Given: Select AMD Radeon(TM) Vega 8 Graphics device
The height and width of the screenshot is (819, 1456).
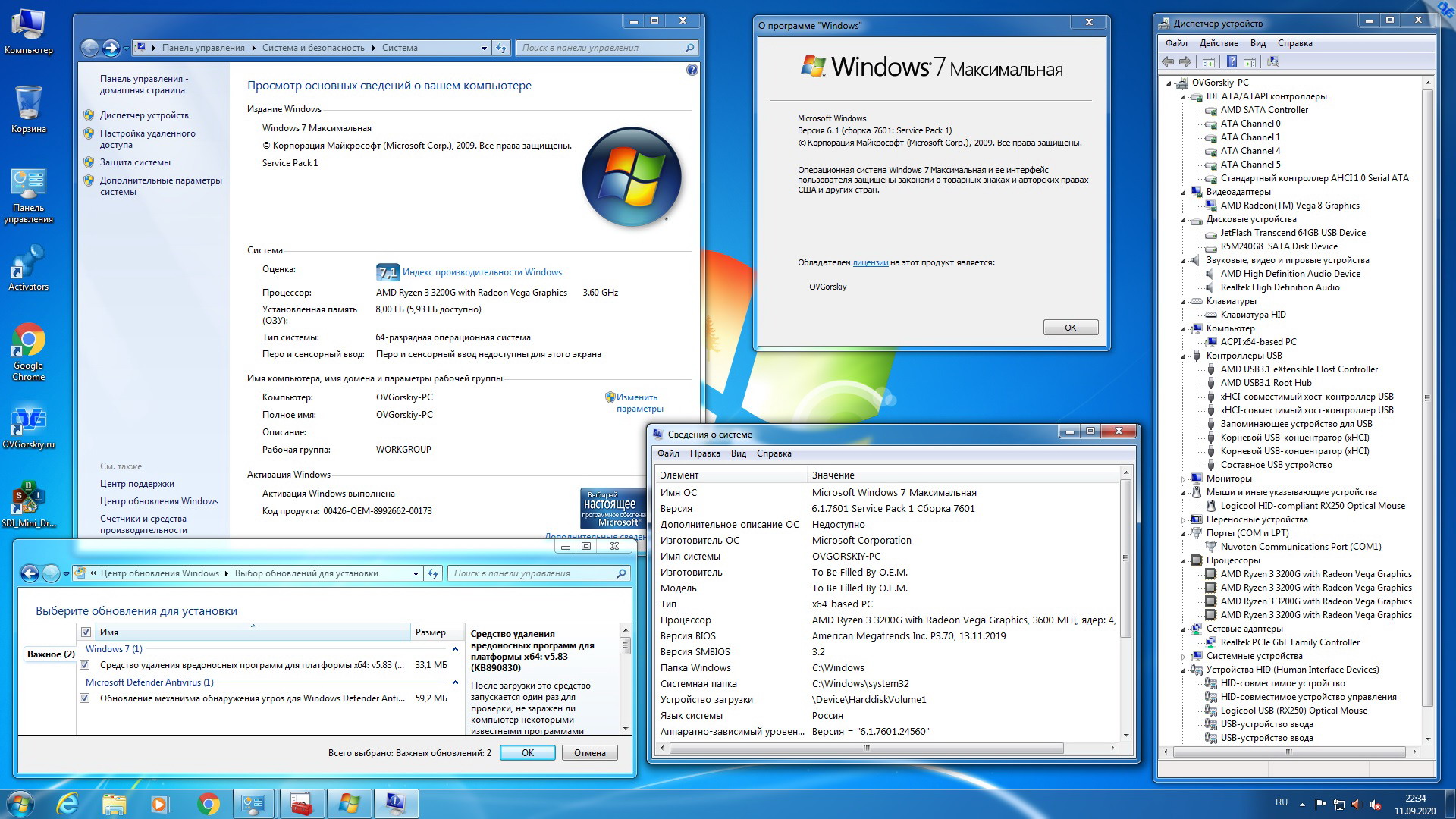Looking at the screenshot, I should coord(1289,206).
